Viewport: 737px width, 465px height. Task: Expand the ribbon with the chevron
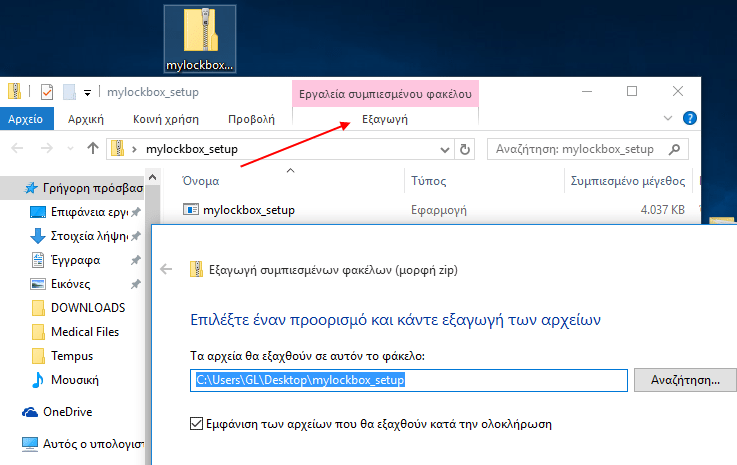pyautogui.click(x=667, y=118)
